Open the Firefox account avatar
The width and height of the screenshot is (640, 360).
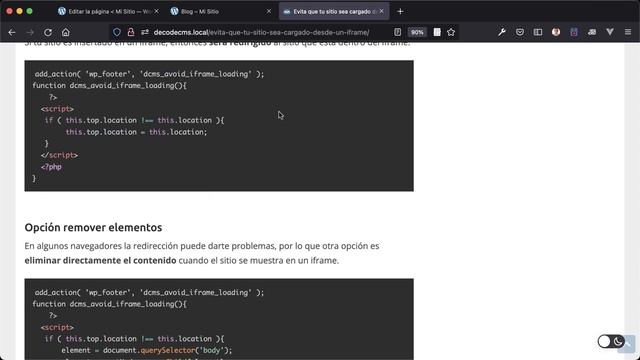coord(556,32)
